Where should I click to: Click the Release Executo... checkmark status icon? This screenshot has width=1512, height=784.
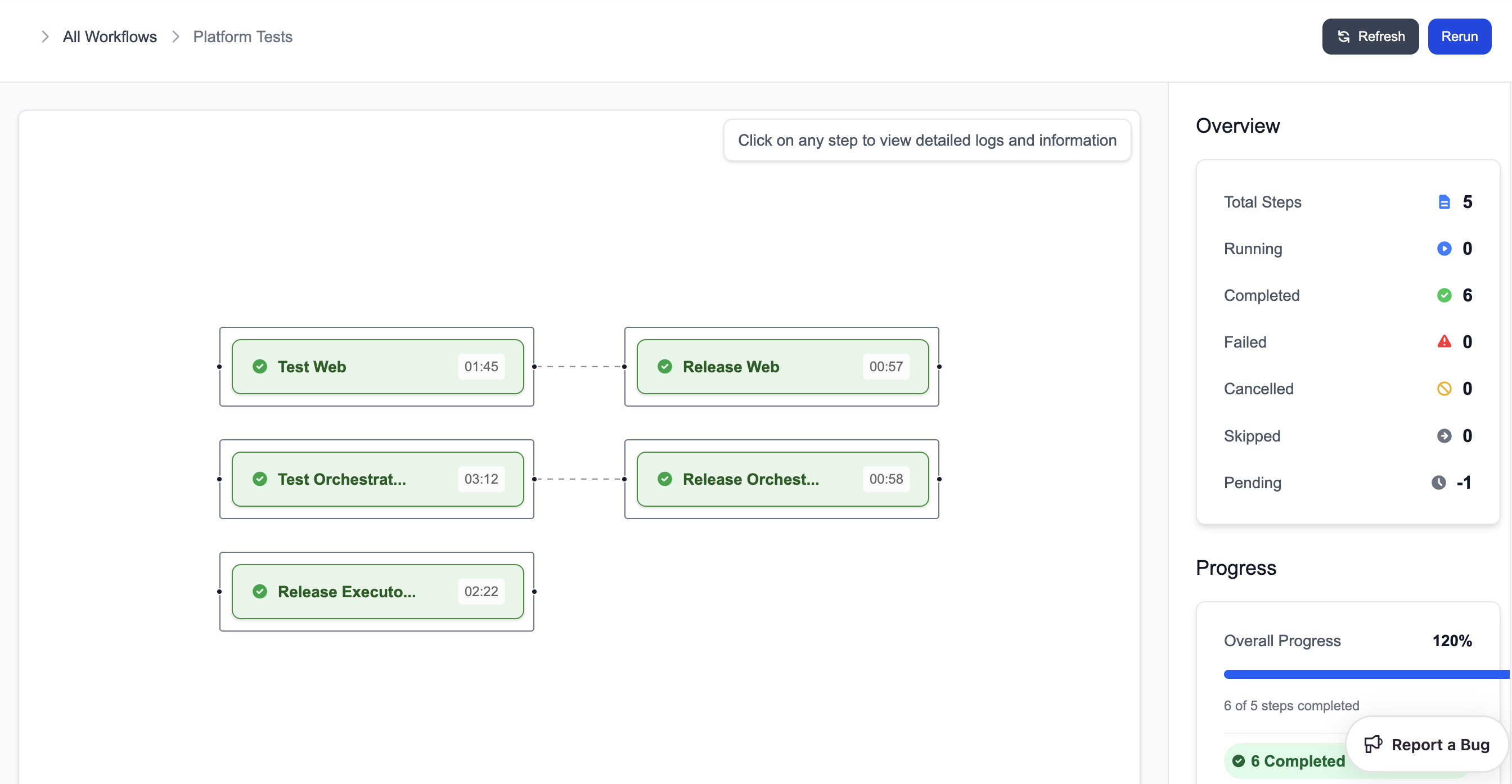(x=259, y=592)
